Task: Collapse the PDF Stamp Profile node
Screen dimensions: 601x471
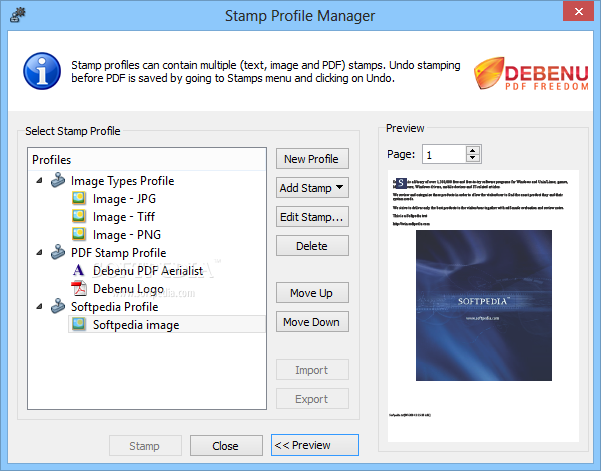Action: click(x=39, y=252)
